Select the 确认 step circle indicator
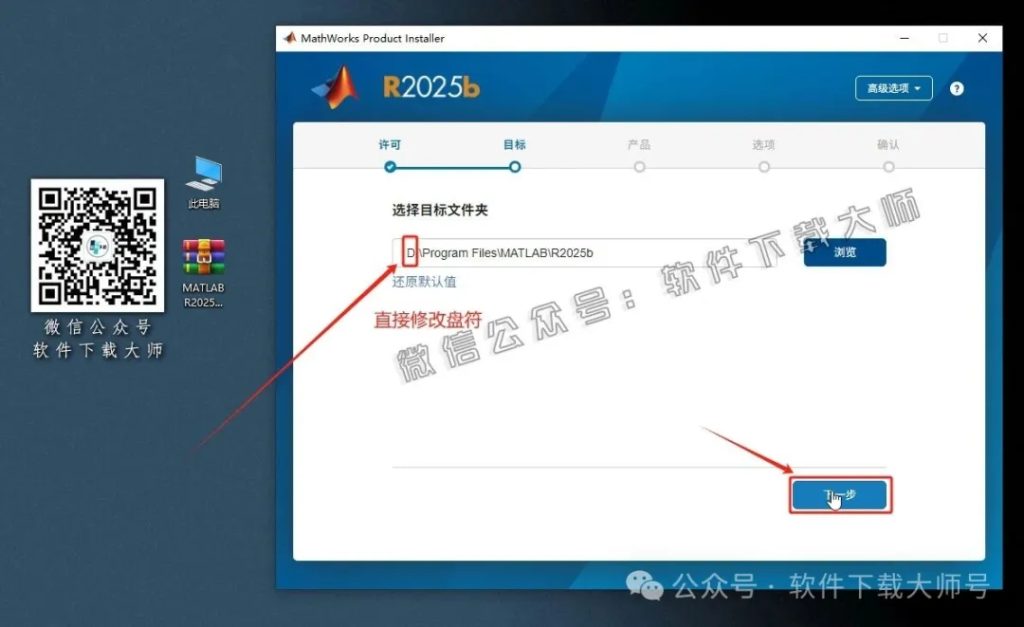Image resolution: width=1024 pixels, height=627 pixels. pyautogui.click(x=888, y=167)
